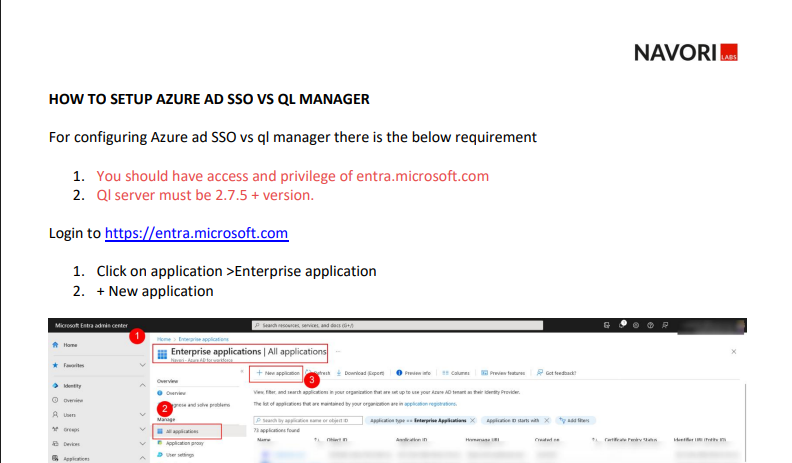792x463 pixels.
Task: Expand the Users section chevron
Action: coord(142,414)
